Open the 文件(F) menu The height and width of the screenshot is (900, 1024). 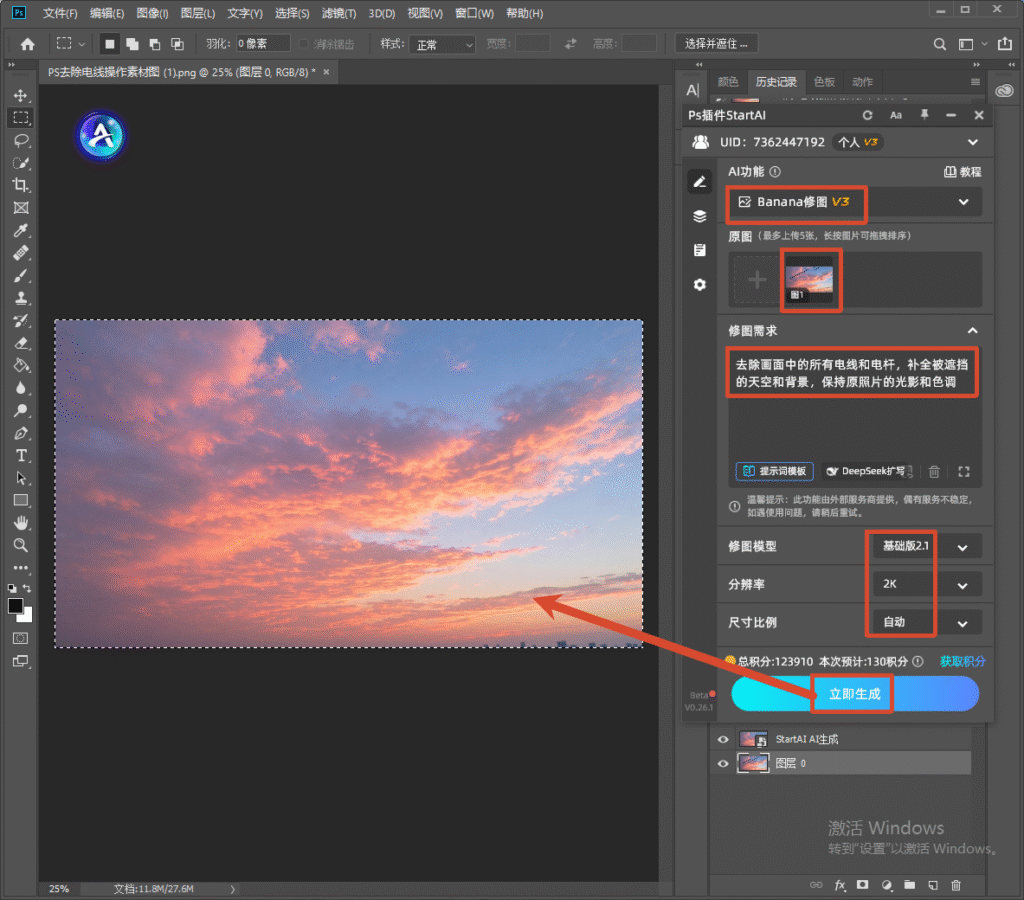(60, 13)
